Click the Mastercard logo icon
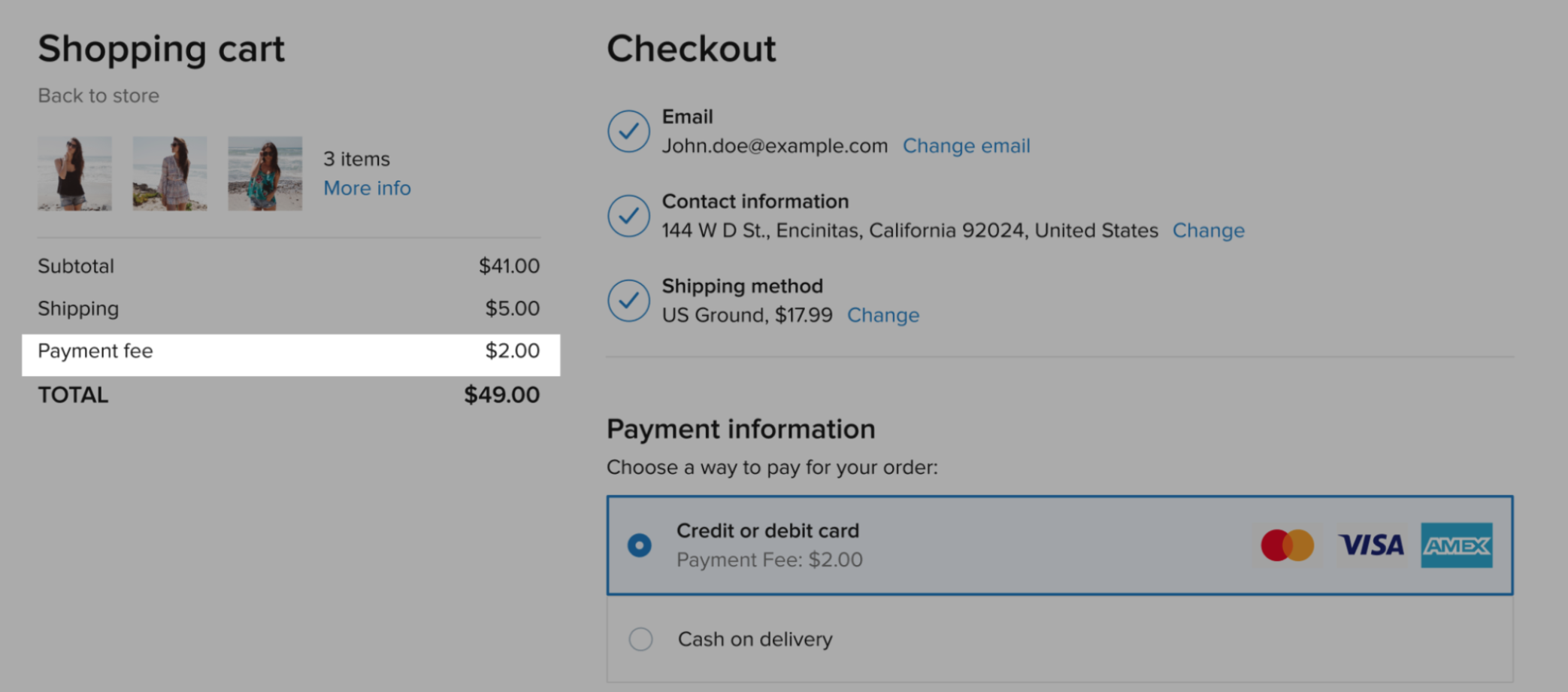This screenshot has width=1568, height=692. click(1287, 545)
